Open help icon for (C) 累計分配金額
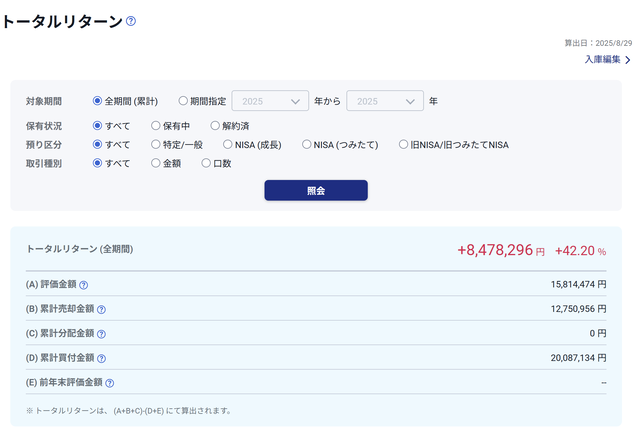Image resolution: width=640 pixels, height=429 pixels. click(101, 333)
